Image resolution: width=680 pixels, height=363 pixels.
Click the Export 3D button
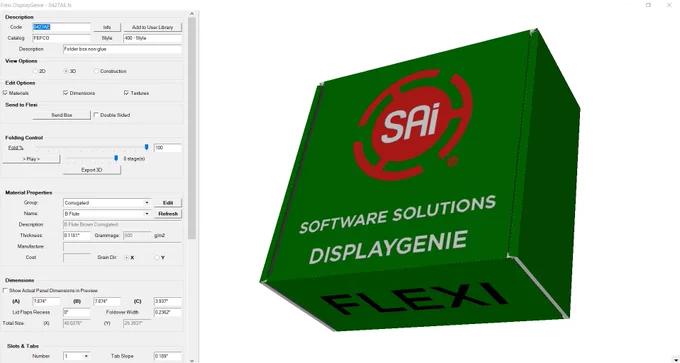(92, 170)
